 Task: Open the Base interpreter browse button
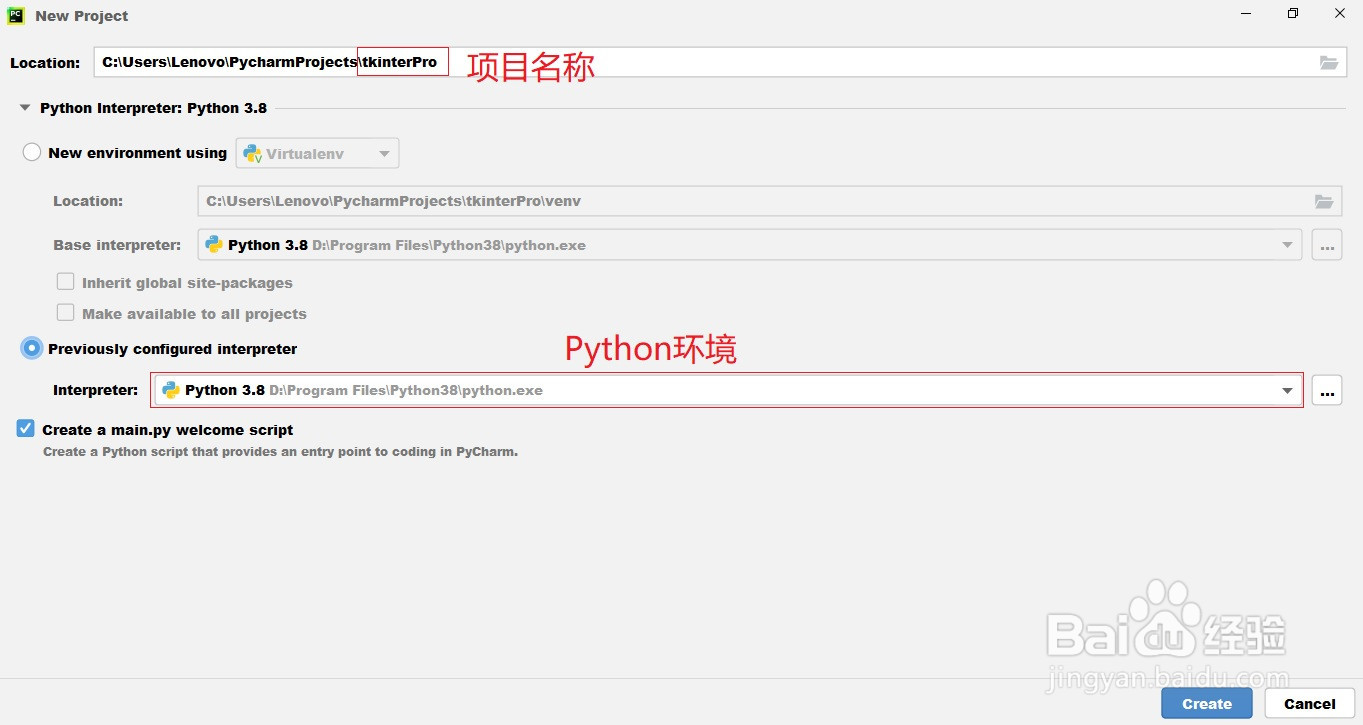pos(1326,244)
